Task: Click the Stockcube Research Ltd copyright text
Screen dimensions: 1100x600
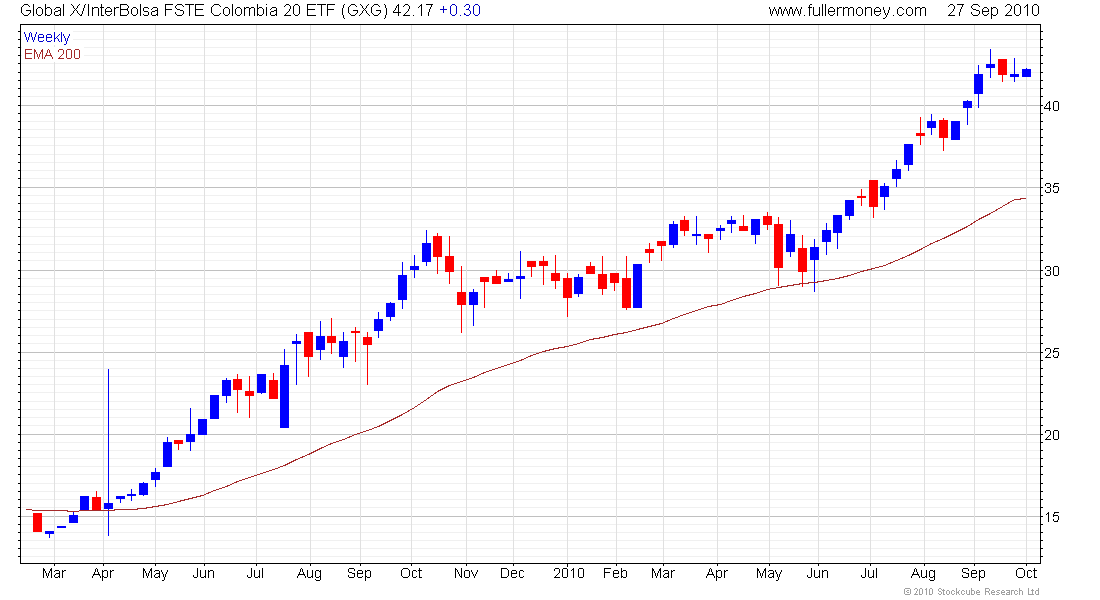Action: click(x=972, y=592)
